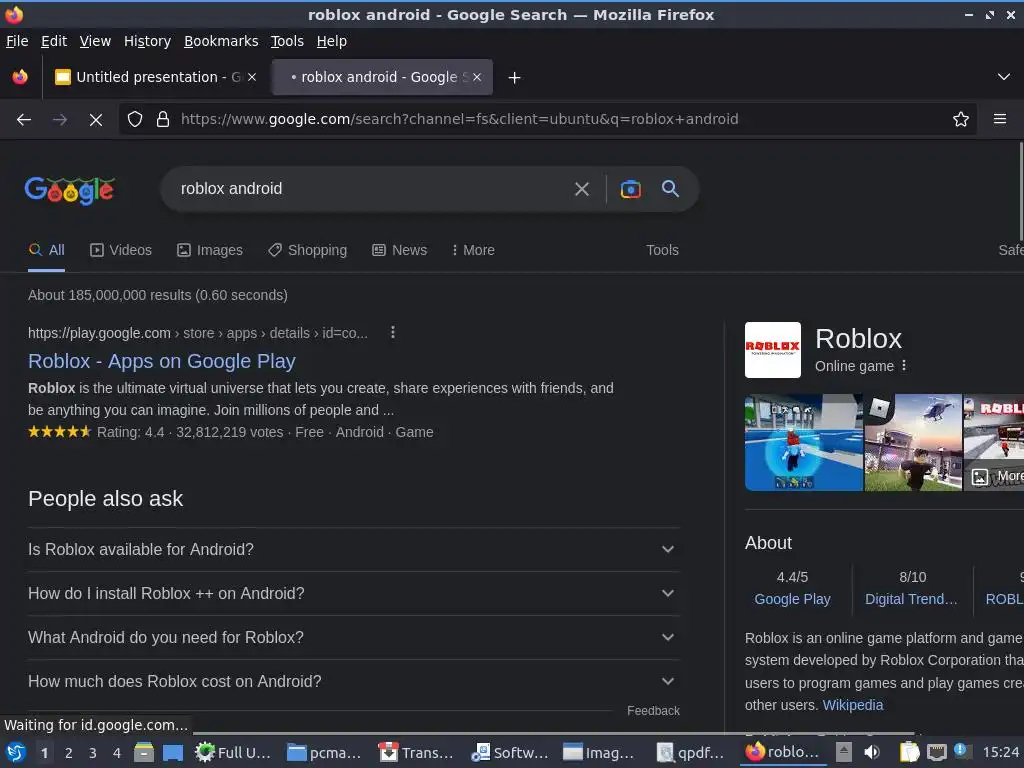
Task: Open the Tools menu in the menu bar
Action: pyautogui.click(x=287, y=41)
